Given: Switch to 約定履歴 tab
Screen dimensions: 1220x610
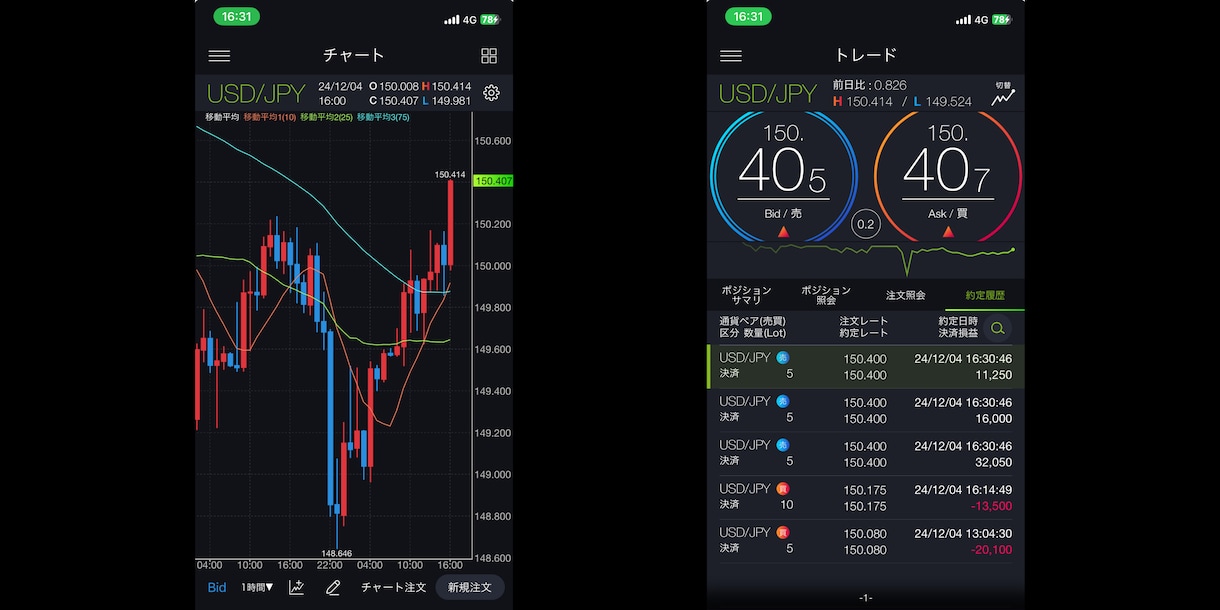Looking at the screenshot, I should pyautogui.click(x=985, y=295).
